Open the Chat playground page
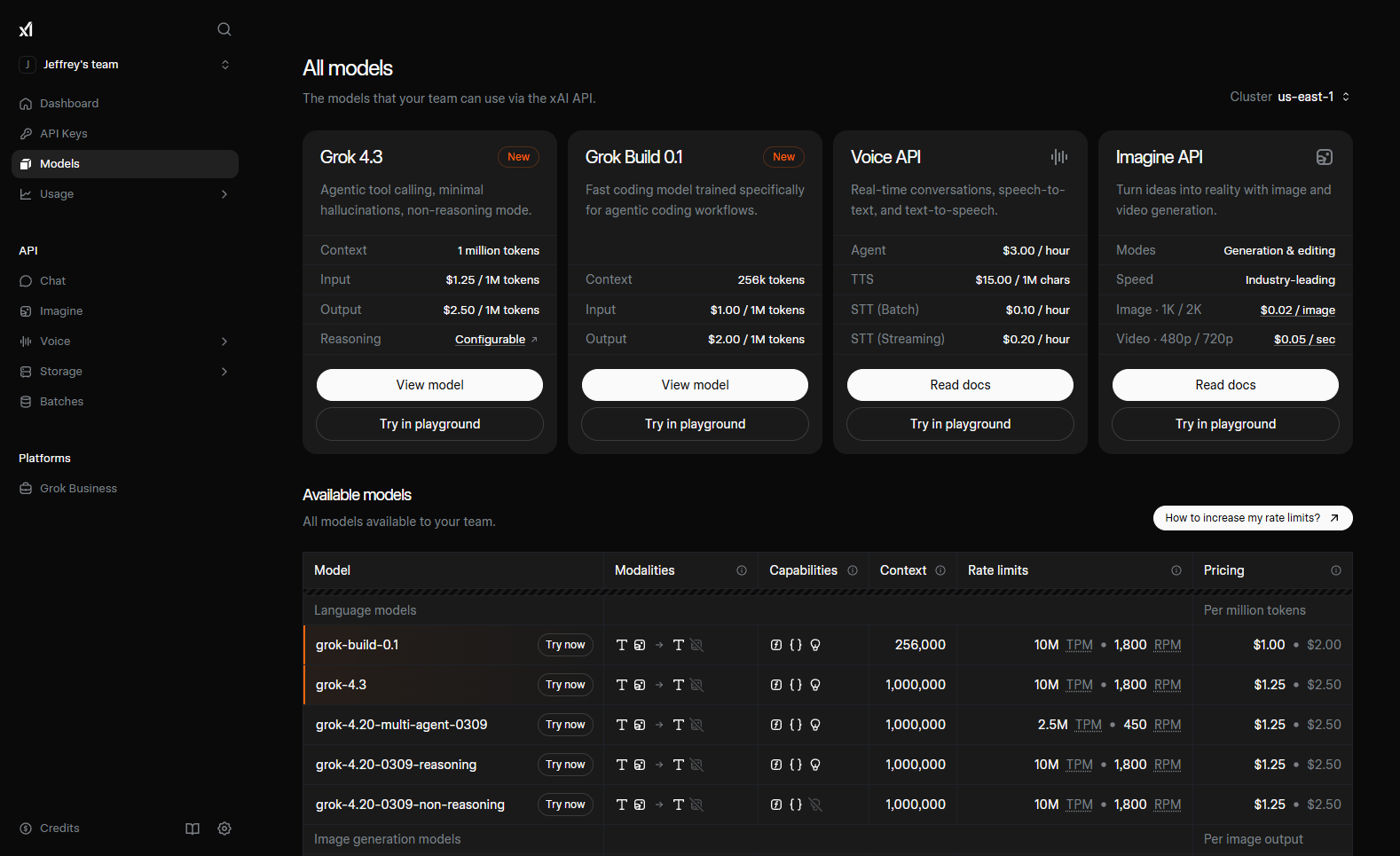The height and width of the screenshot is (856, 1400). click(125, 281)
